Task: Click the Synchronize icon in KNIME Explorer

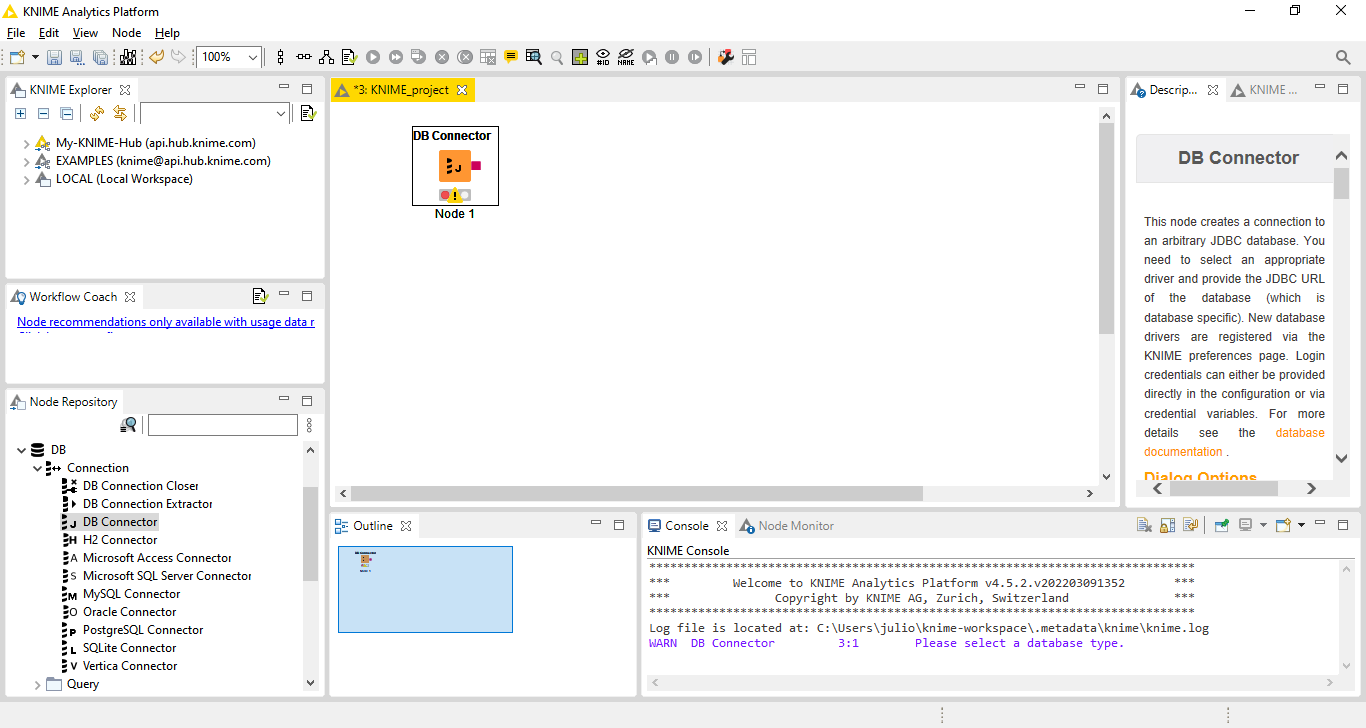Action: click(120, 114)
